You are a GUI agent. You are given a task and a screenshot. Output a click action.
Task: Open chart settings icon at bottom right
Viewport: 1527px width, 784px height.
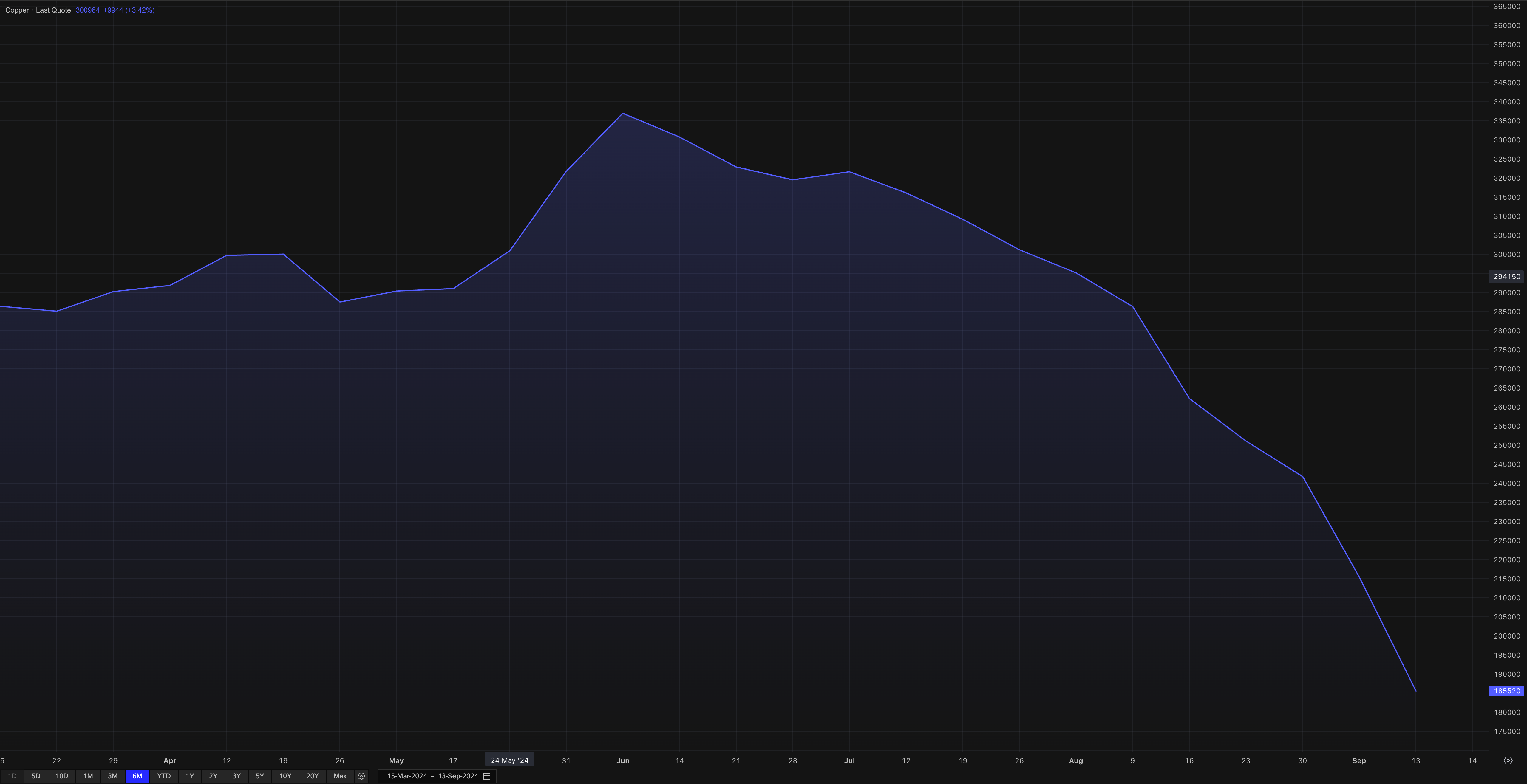1508,760
